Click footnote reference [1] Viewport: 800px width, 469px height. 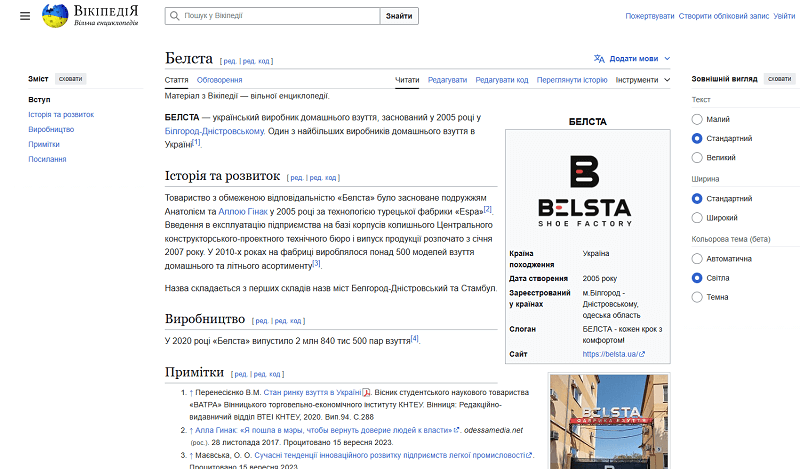click(x=196, y=142)
